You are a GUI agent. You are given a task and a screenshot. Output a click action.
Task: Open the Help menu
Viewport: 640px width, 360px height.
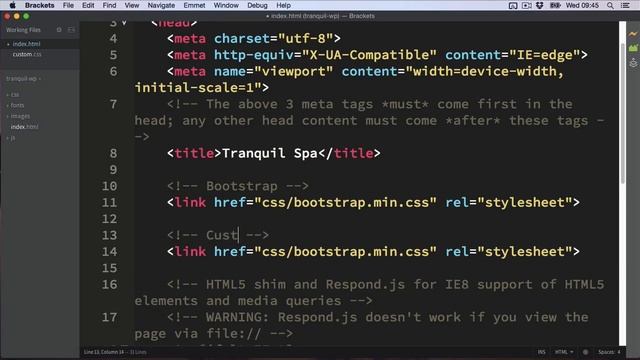pos(283,5)
